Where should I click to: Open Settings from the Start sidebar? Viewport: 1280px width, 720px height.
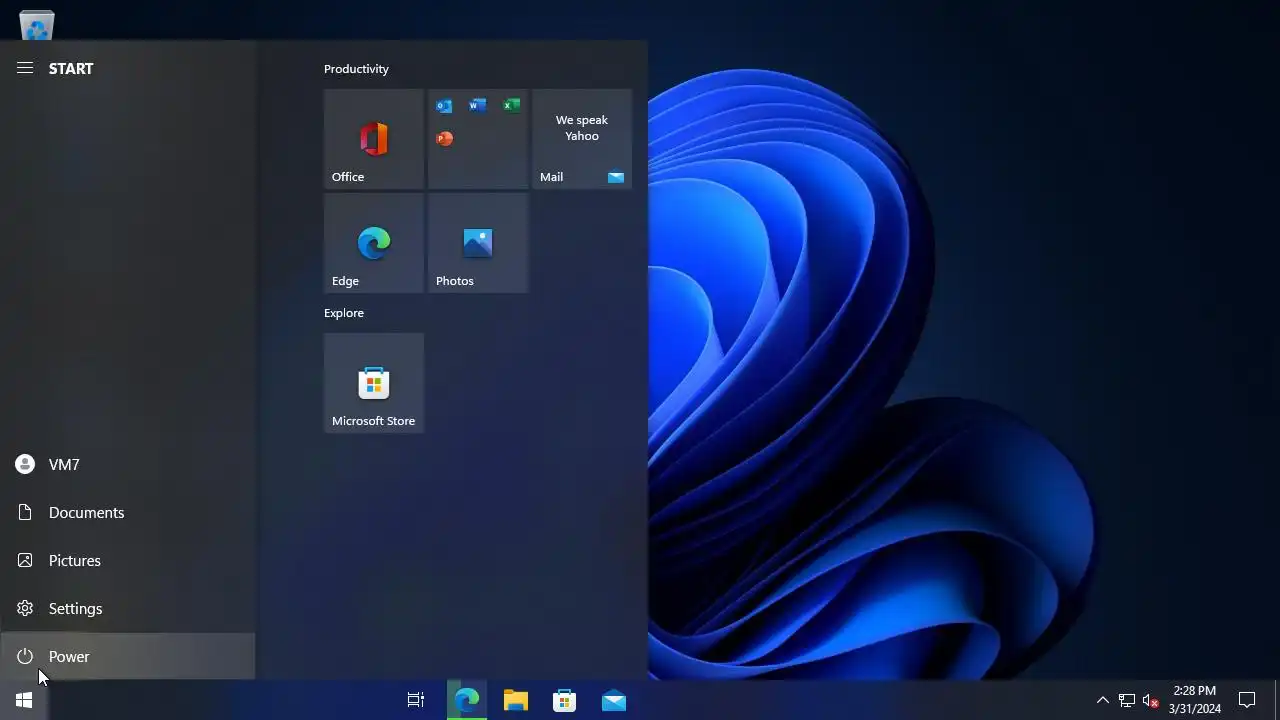coord(128,608)
